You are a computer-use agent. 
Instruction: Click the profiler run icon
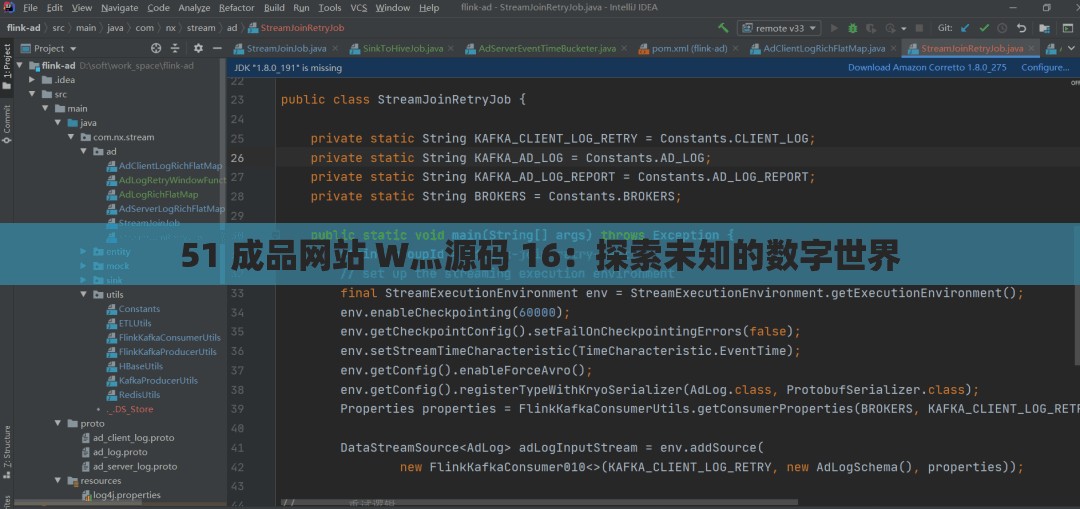coord(891,28)
